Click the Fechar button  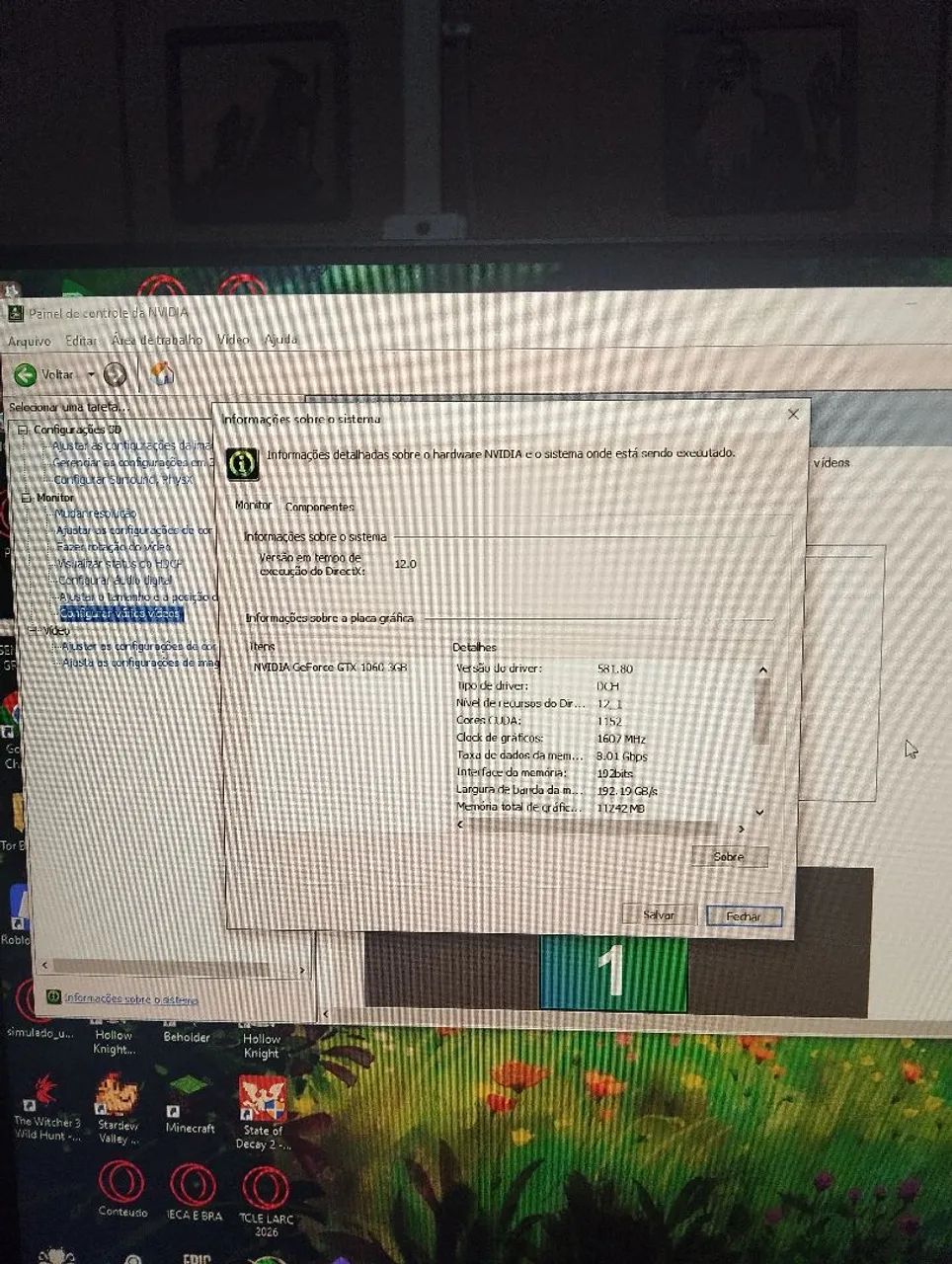pos(744,916)
